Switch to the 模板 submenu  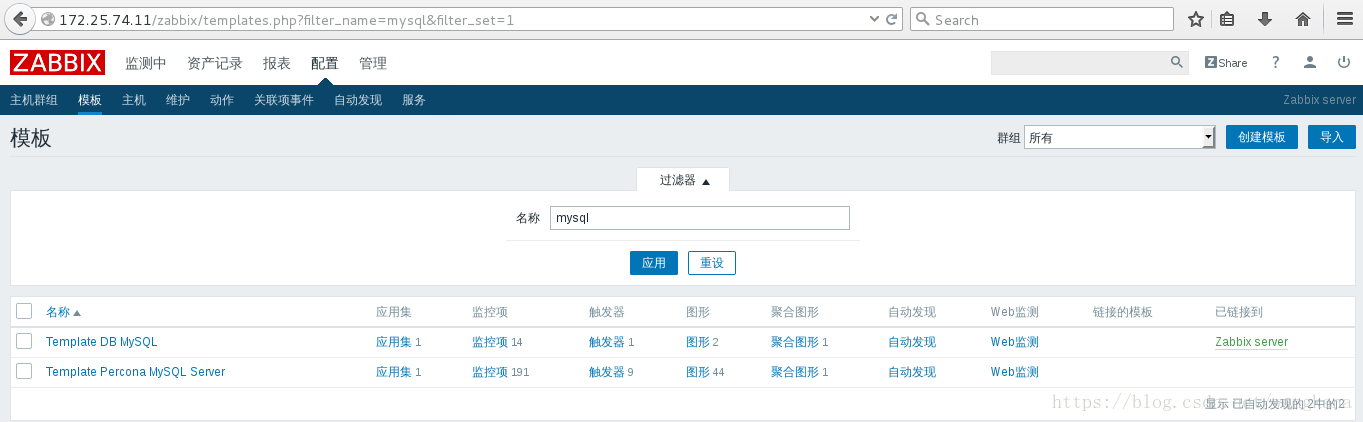(x=90, y=100)
